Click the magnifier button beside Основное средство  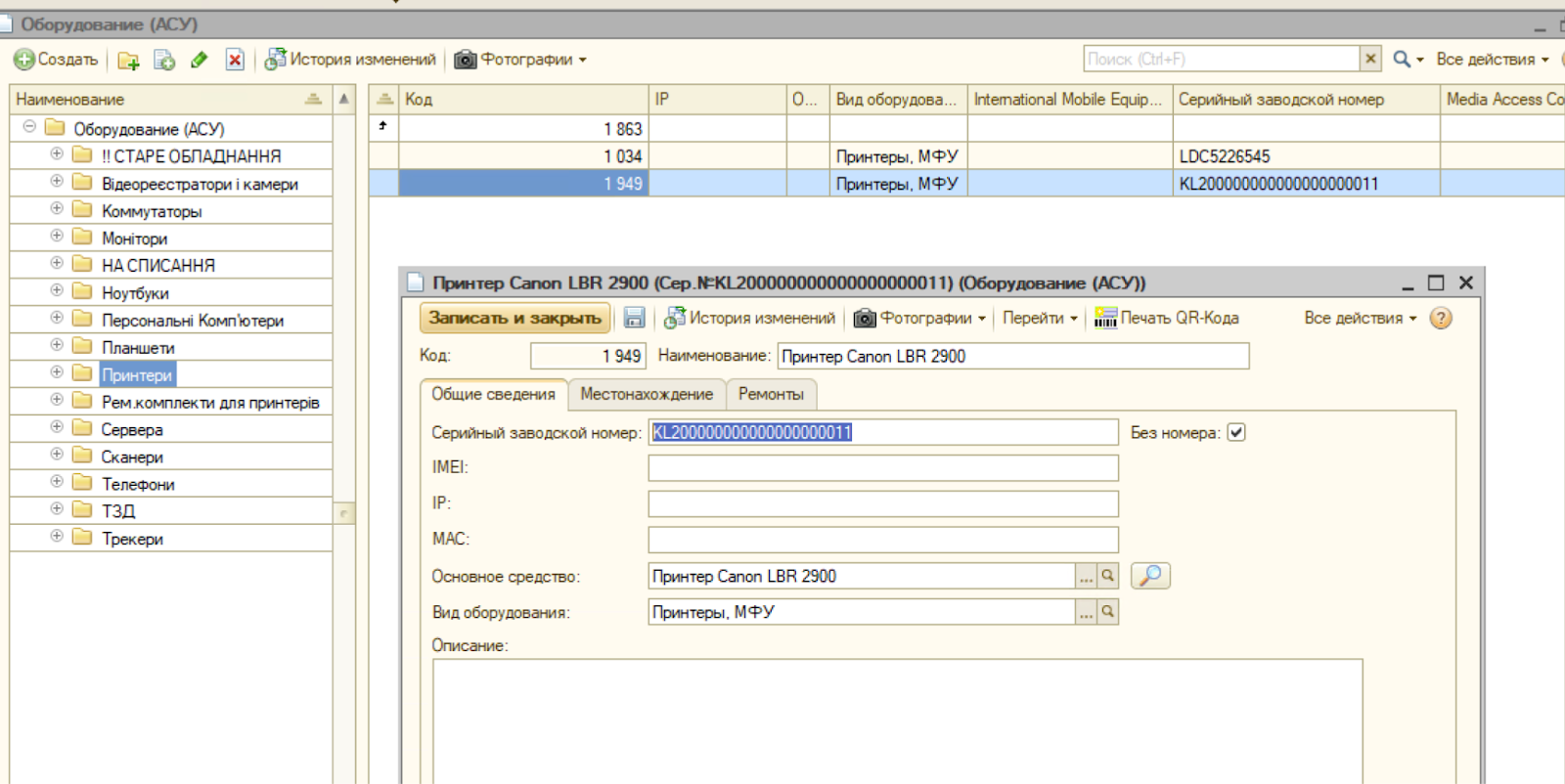(1150, 576)
